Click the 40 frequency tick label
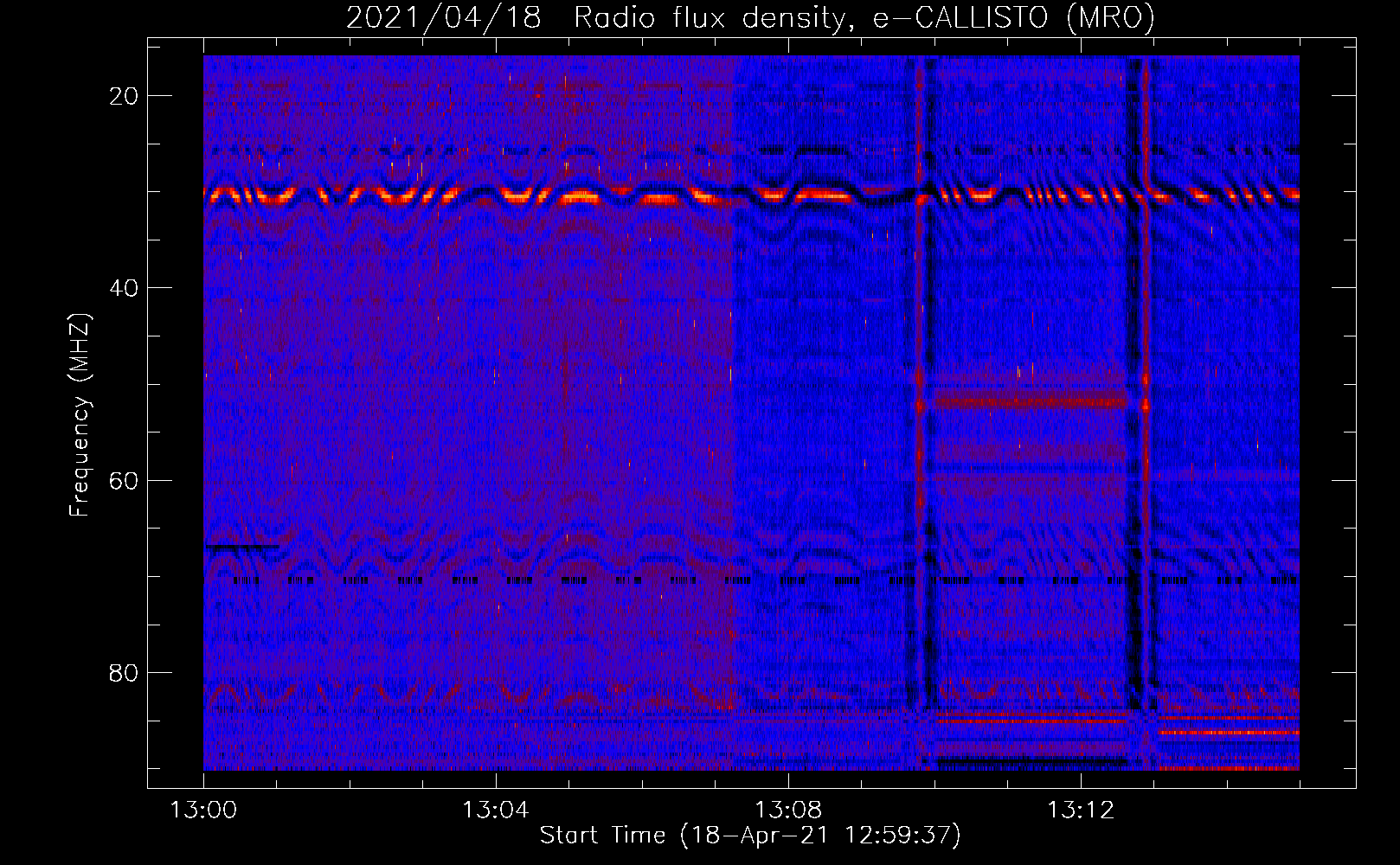Viewport: 1400px width, 865px height. point(125,288)
